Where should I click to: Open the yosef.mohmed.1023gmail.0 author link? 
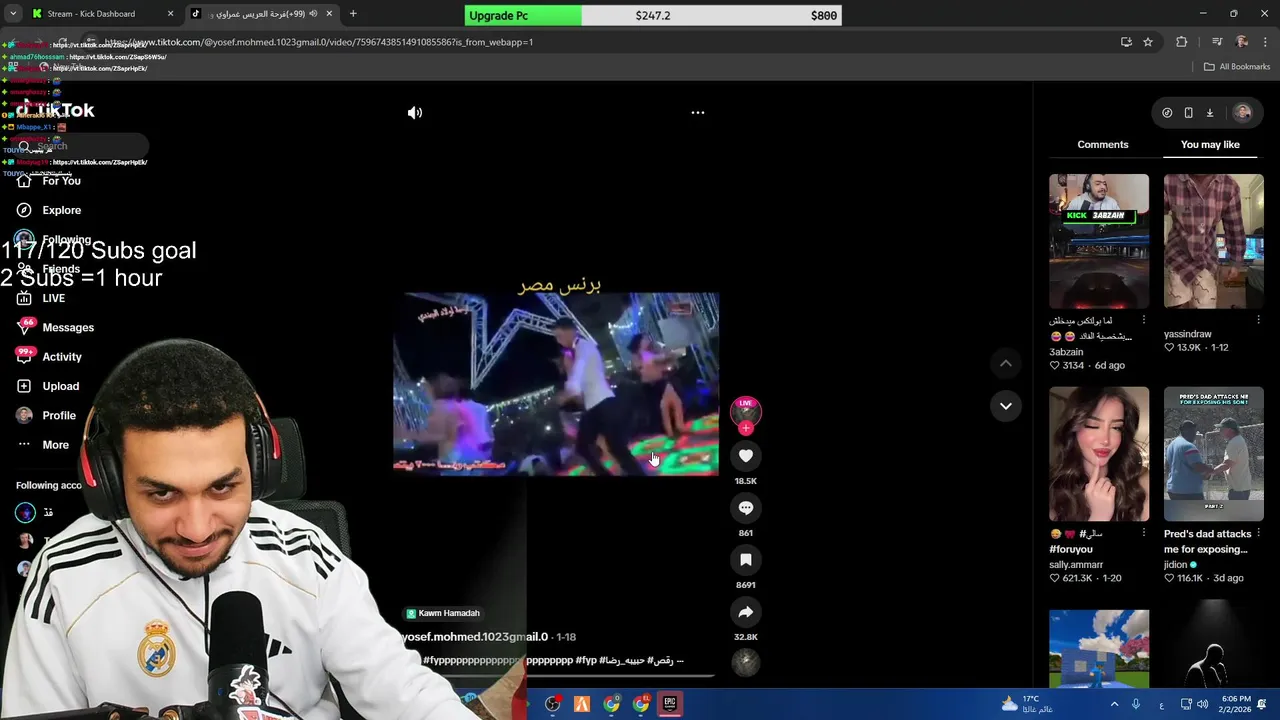tap(475, 637)
